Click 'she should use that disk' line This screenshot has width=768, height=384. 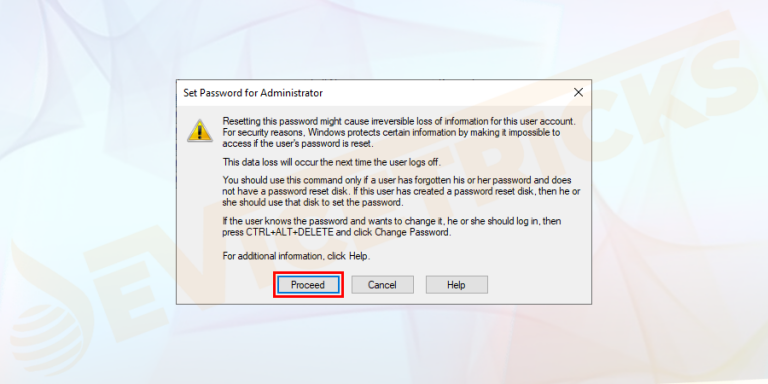[x=312, y=202]
